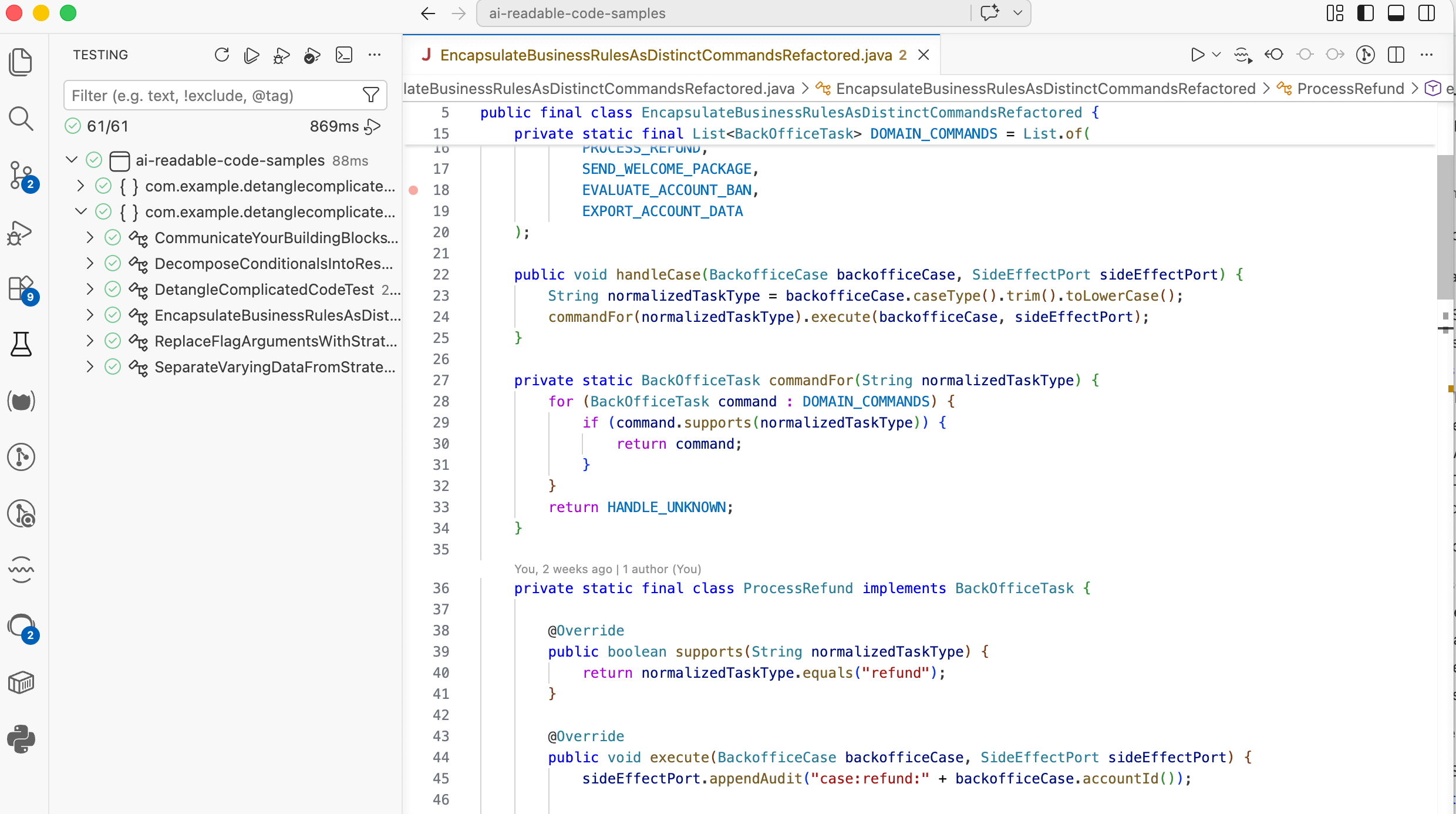Run Java file with editor play button

click(x=1197, y=55)
